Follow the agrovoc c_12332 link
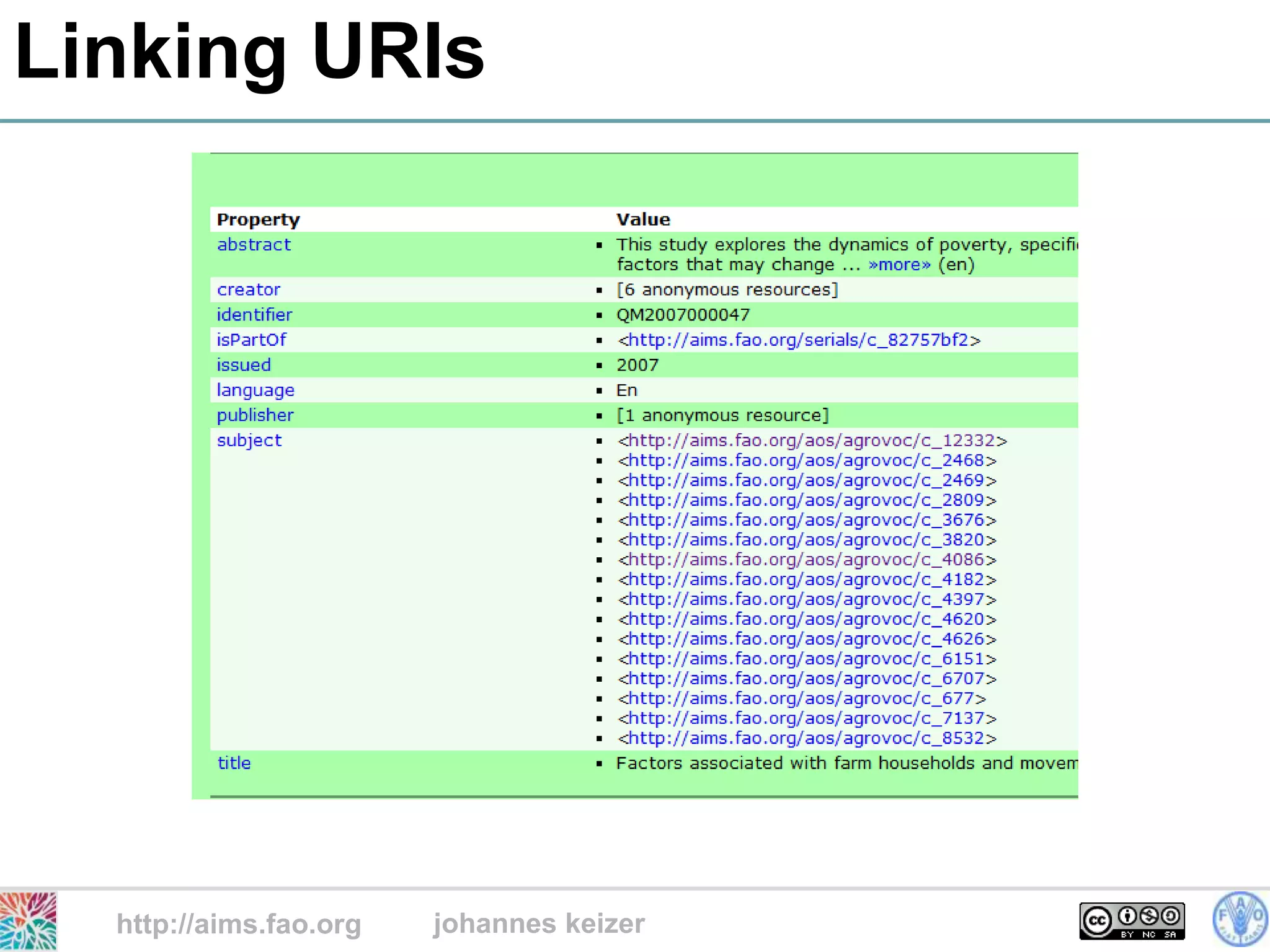 pos(811,441)
